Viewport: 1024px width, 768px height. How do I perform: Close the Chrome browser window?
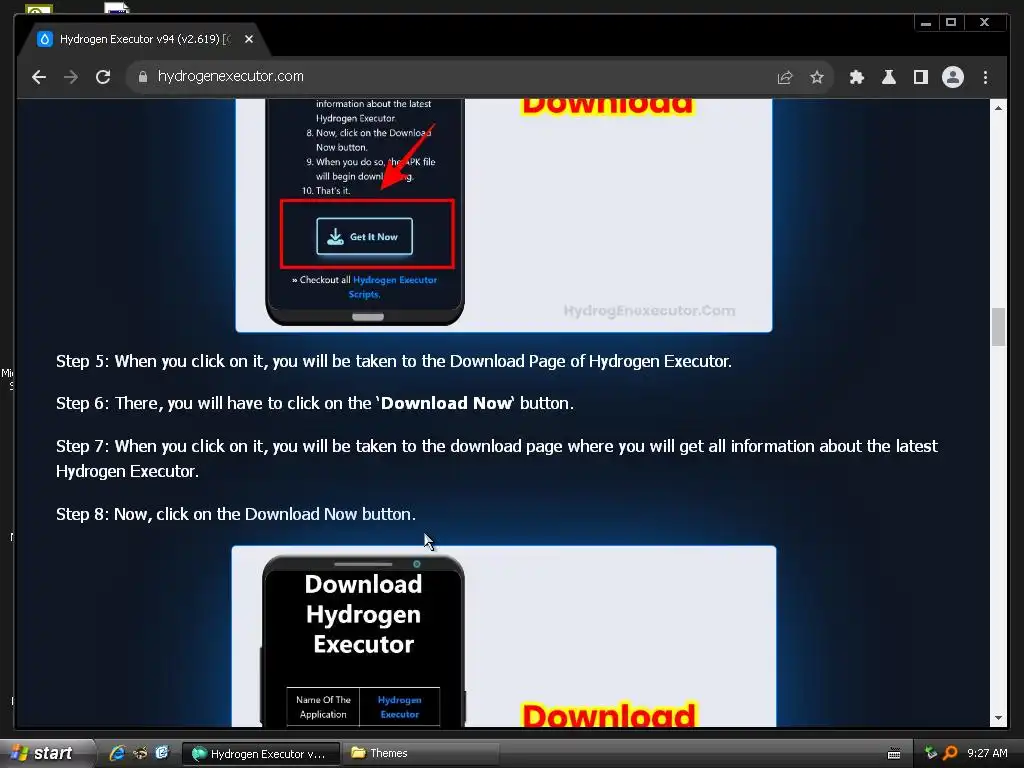coord(985,23)
